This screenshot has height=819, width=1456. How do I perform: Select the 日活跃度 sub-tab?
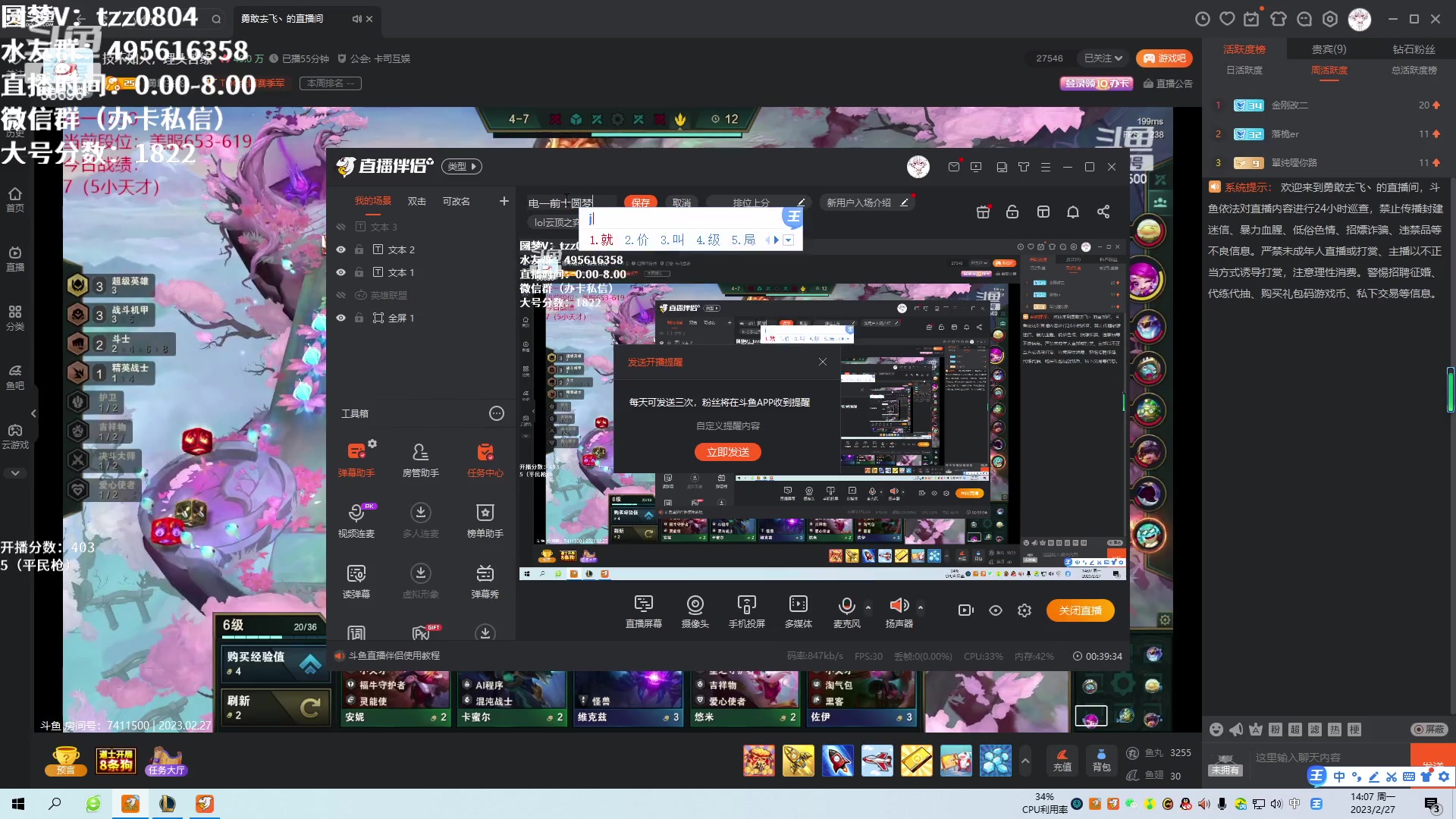click(1244, 70)
